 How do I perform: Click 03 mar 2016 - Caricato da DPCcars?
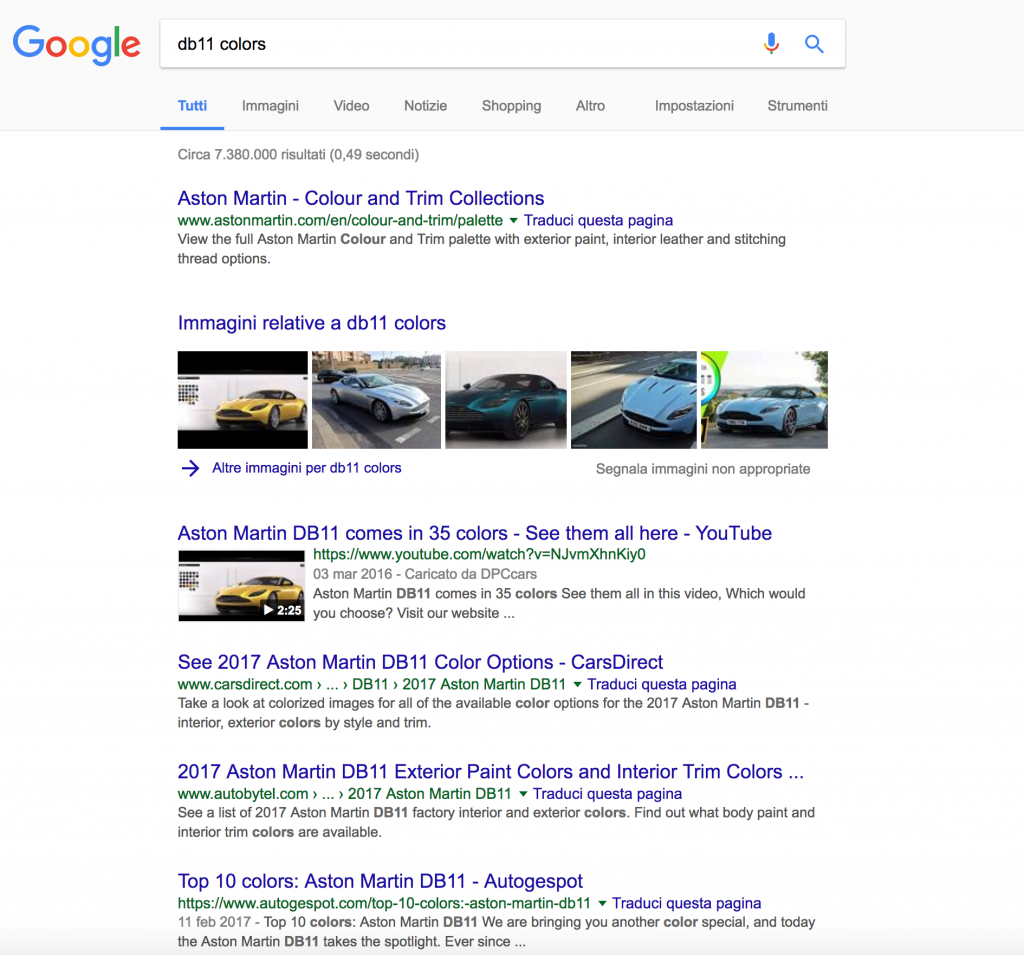click(424, 574)
